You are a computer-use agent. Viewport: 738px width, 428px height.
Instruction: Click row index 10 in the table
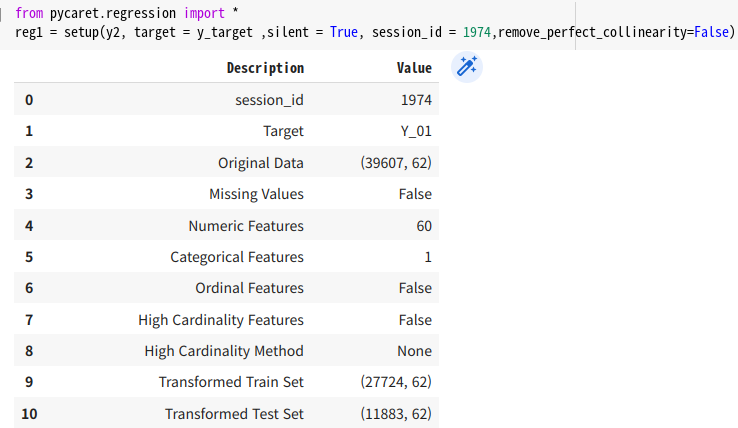pos(29,414)
